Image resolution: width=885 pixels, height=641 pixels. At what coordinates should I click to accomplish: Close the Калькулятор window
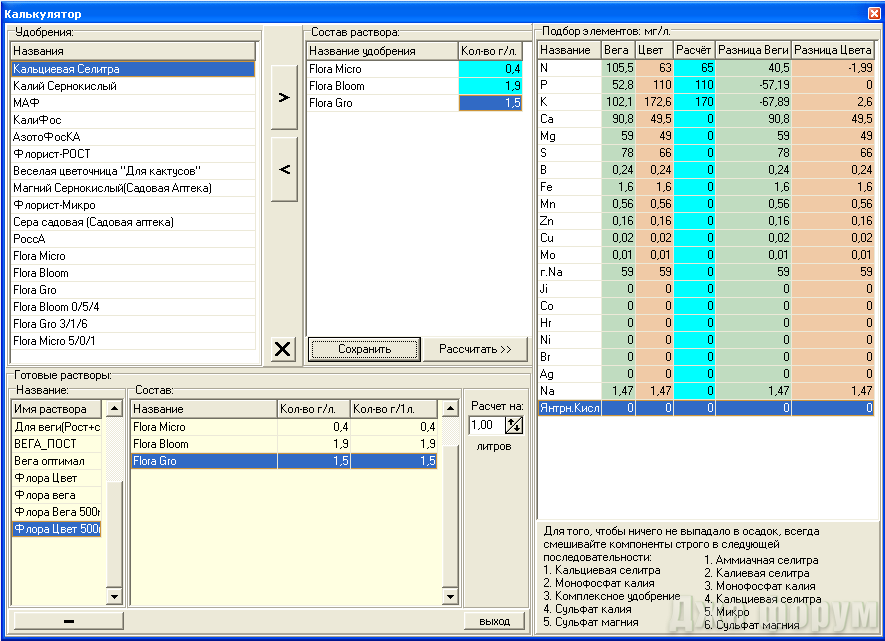pyautogui.click(x=873, y=13)
